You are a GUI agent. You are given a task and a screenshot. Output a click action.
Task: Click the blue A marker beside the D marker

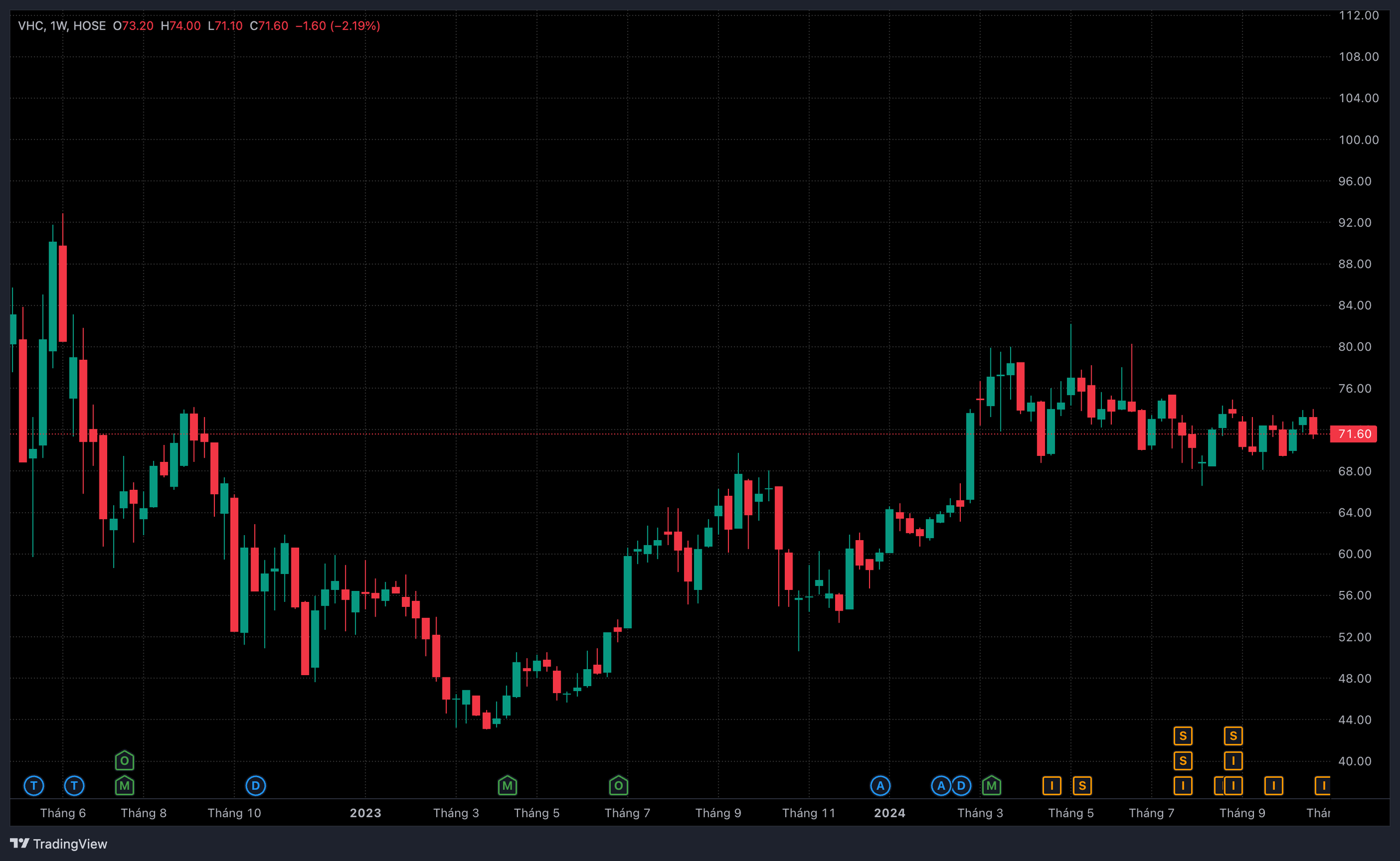pyautogui.click(x=941, y=786)
